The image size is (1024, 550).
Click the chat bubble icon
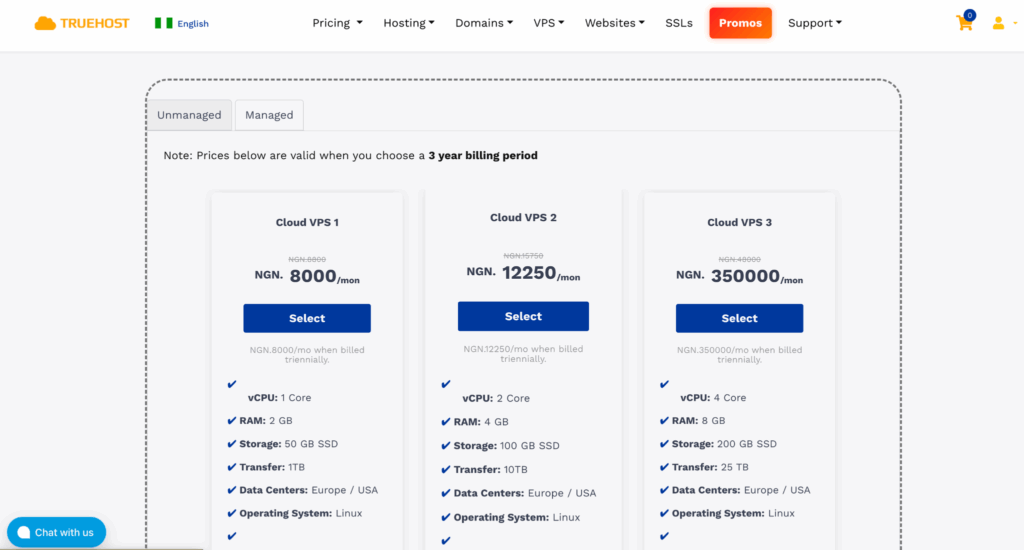coord(24,532)
